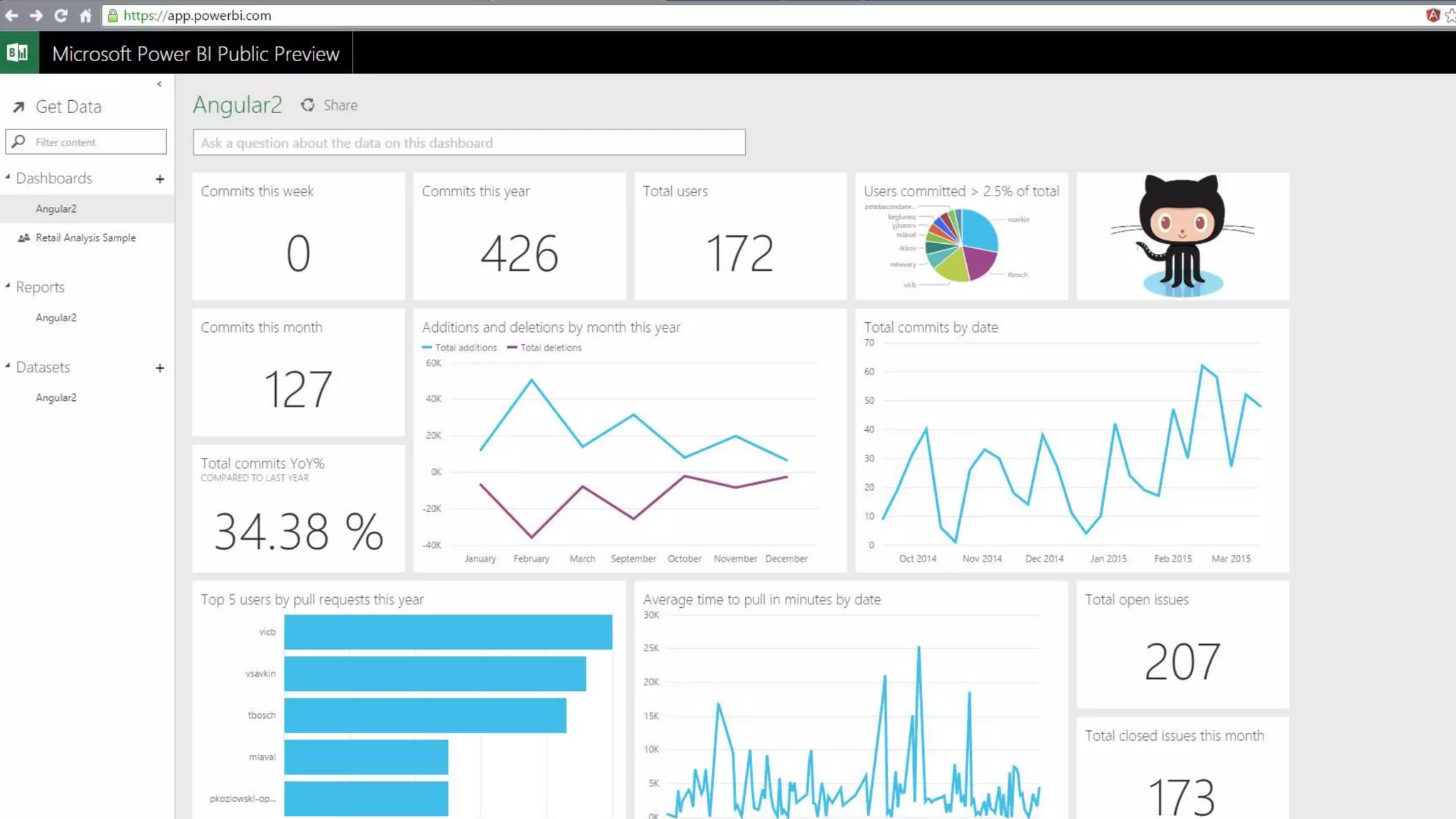Go back with browser back arrow
Screen dimensions: 1456x819
[11, 15]
